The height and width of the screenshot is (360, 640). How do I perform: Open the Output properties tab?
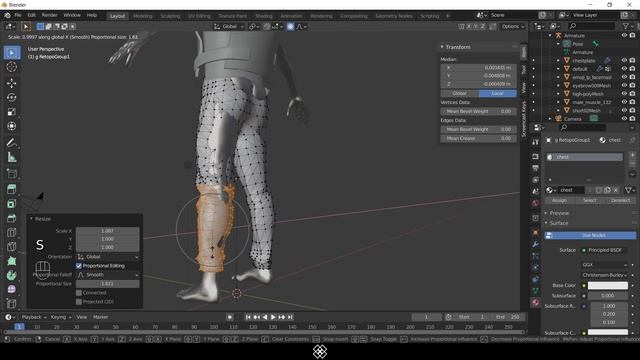(x=536, y=168)
